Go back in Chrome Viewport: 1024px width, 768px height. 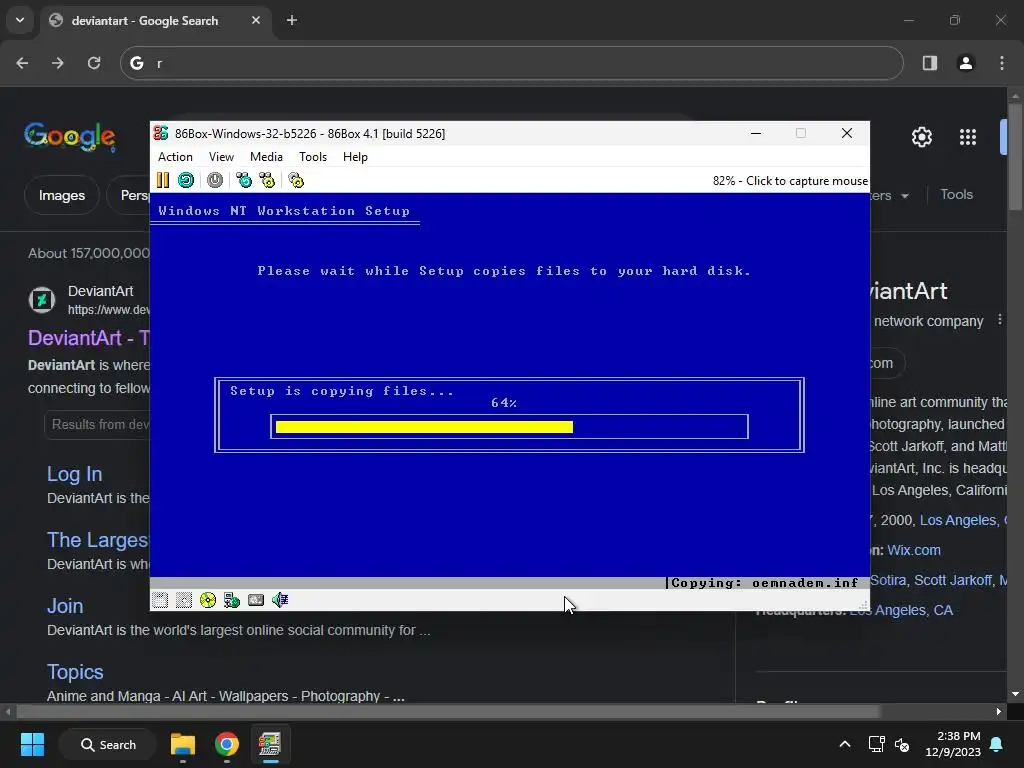pyautogui.click(x=22, y=63)
